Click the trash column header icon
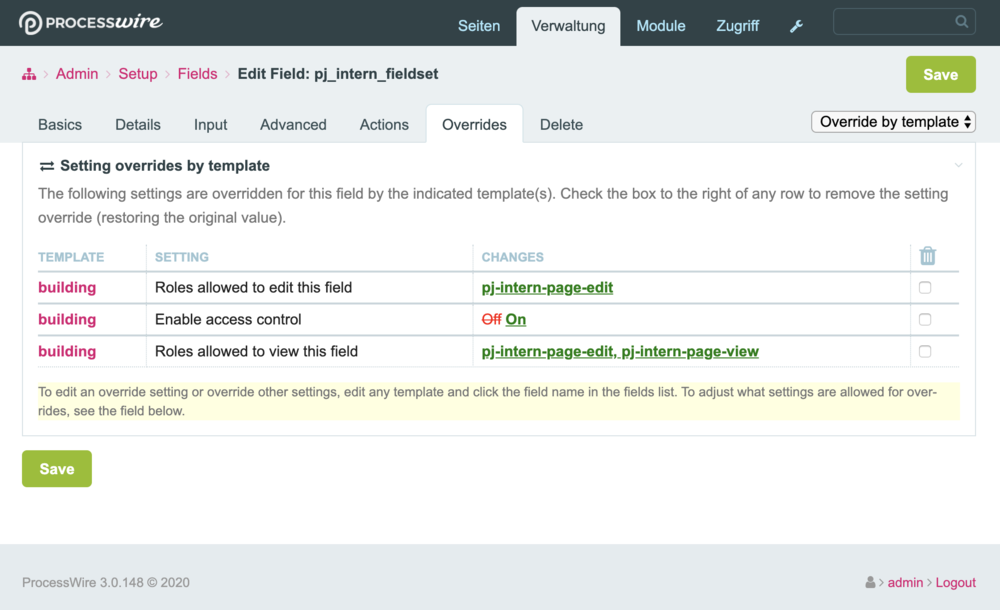Viewport: 1000px width, 610px height. [927, 256]
